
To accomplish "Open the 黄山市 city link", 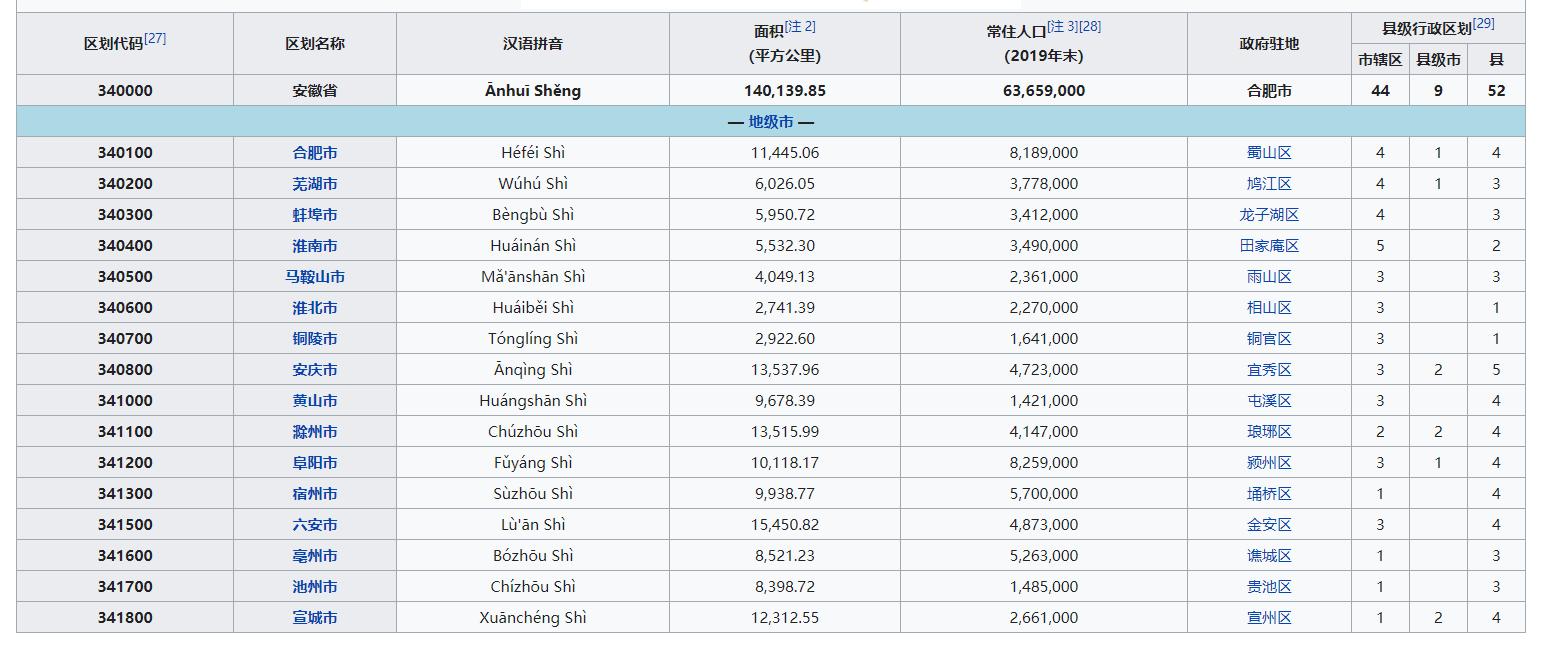I will click(x=314, y=400).
